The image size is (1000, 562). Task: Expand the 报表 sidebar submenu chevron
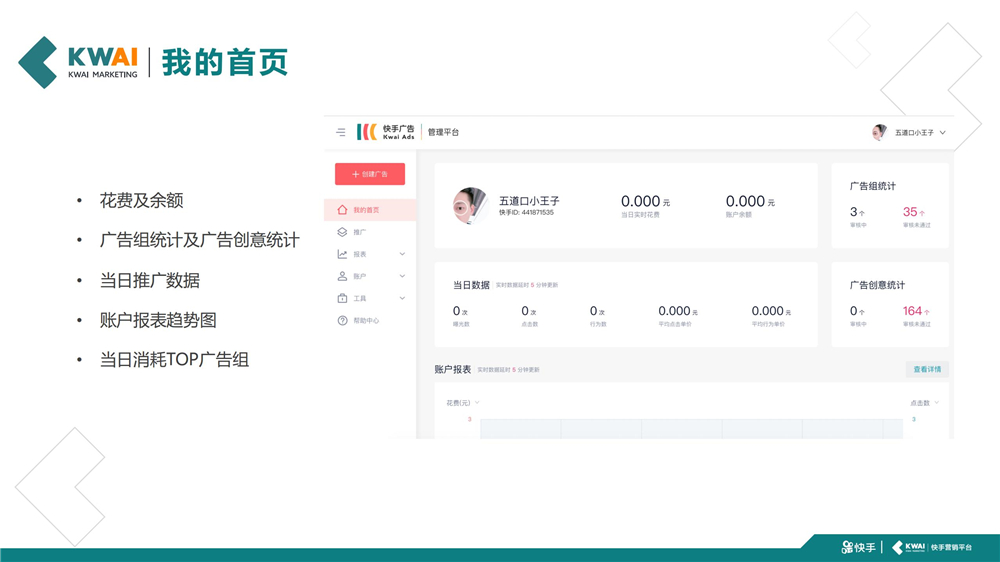coord(402,254)
